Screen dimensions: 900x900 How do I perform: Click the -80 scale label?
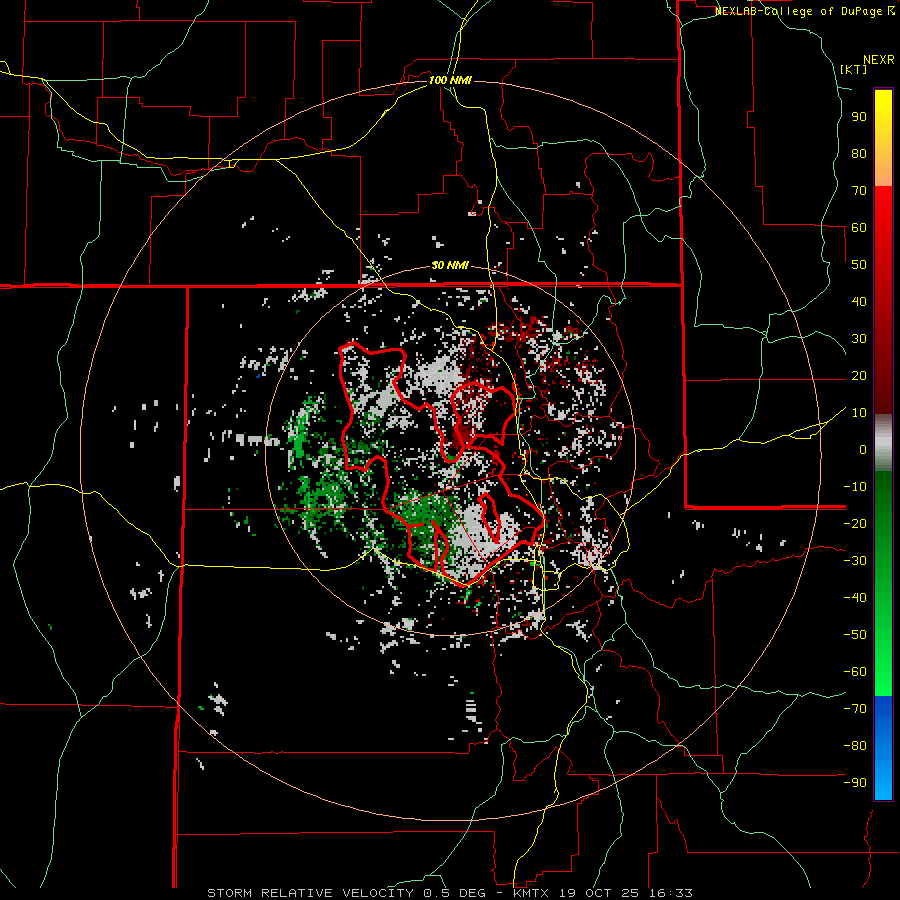(855, 746)
